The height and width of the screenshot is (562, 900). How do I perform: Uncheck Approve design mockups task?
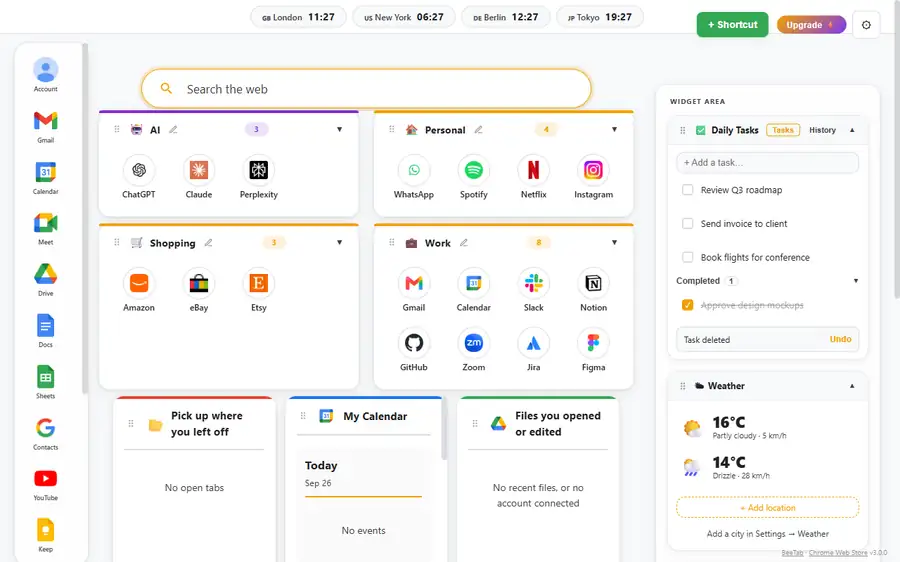point(687,305)
